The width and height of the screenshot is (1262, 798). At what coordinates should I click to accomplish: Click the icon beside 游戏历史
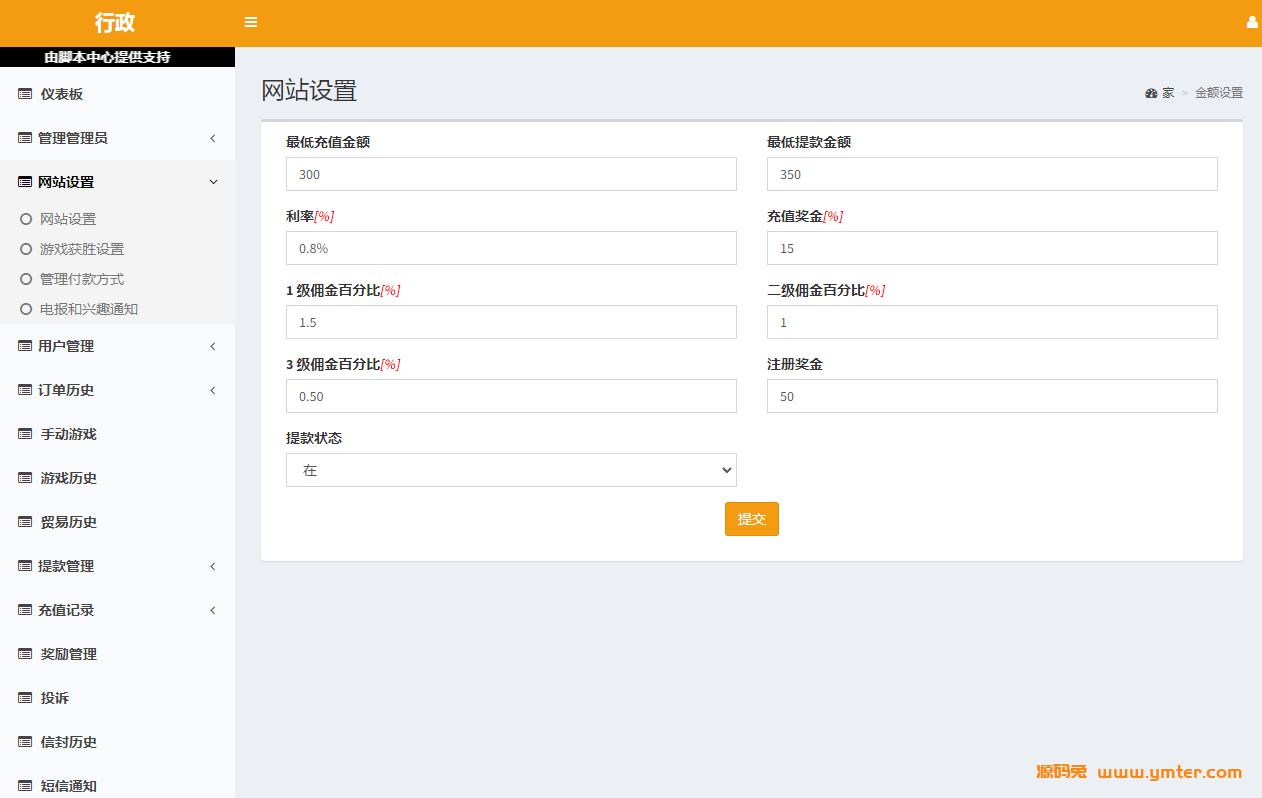25,478
